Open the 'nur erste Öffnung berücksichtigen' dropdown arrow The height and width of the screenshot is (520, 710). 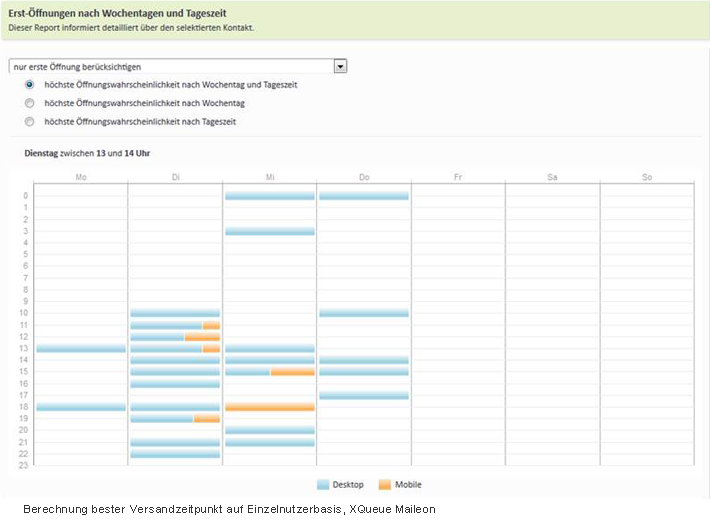click(340, 66)
